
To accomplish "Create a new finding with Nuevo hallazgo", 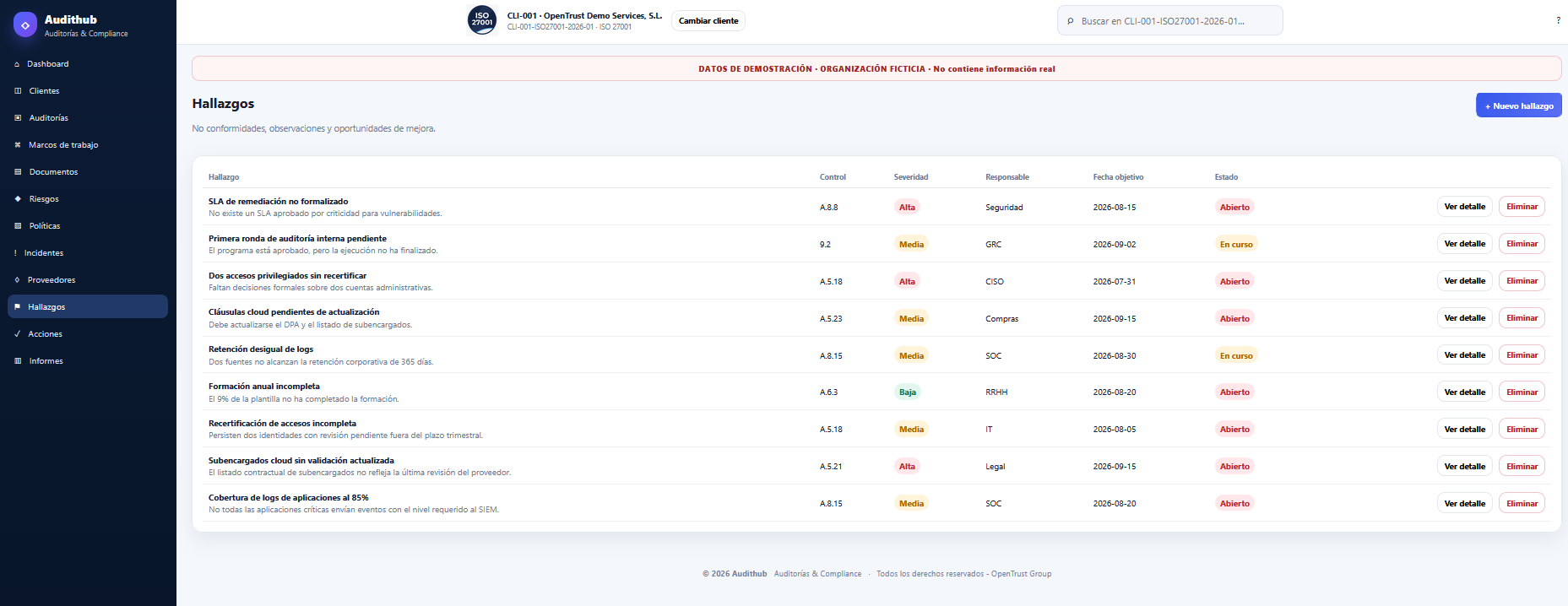I will [x=1518, y=106].
